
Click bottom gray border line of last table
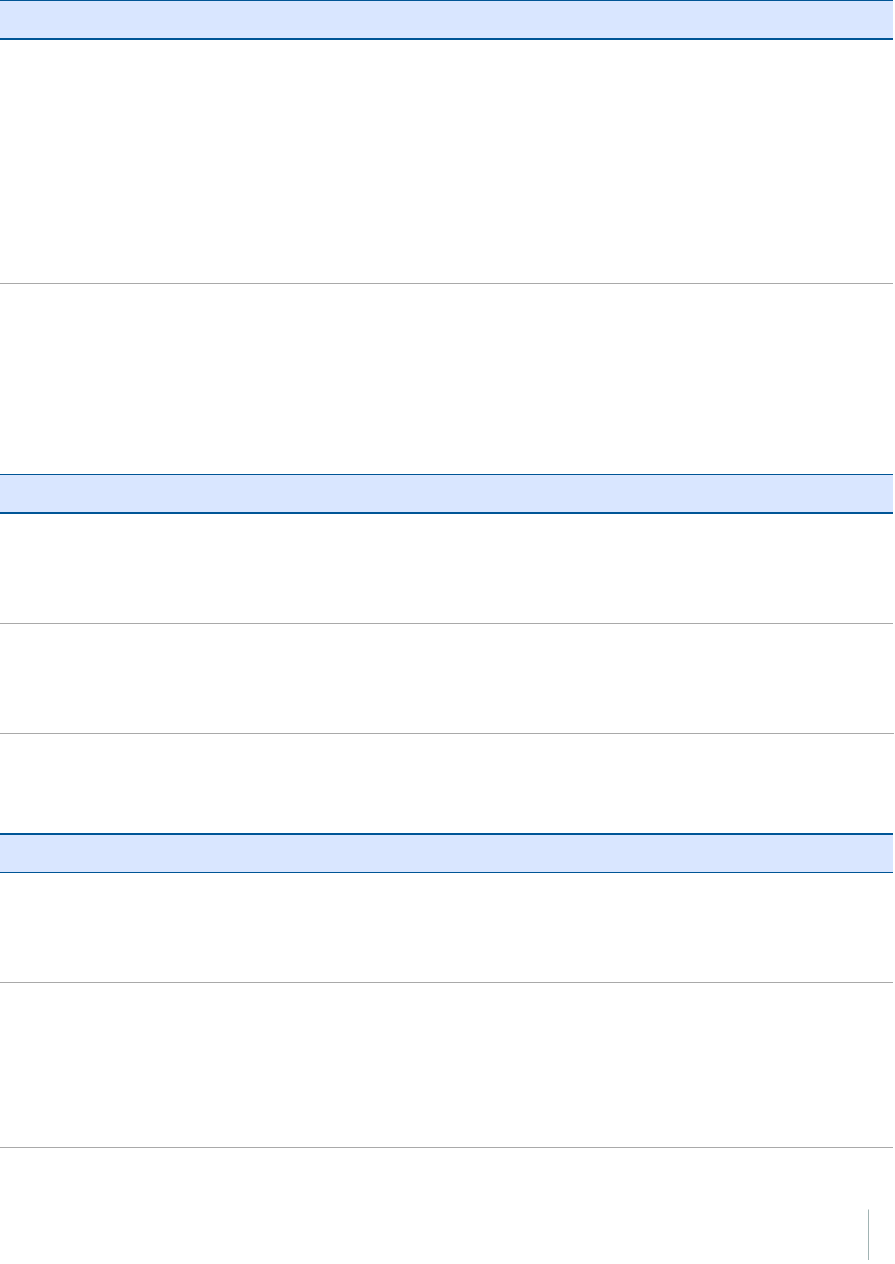tap(447, 1147)
